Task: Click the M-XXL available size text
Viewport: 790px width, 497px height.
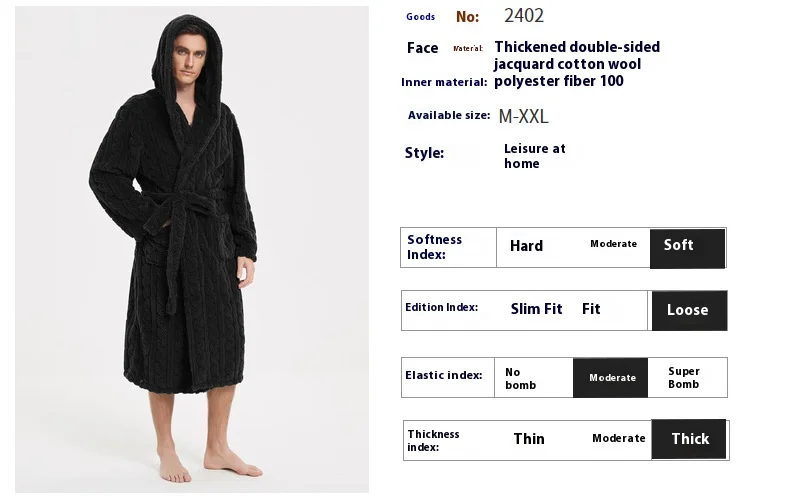Action: pos(523,116)
